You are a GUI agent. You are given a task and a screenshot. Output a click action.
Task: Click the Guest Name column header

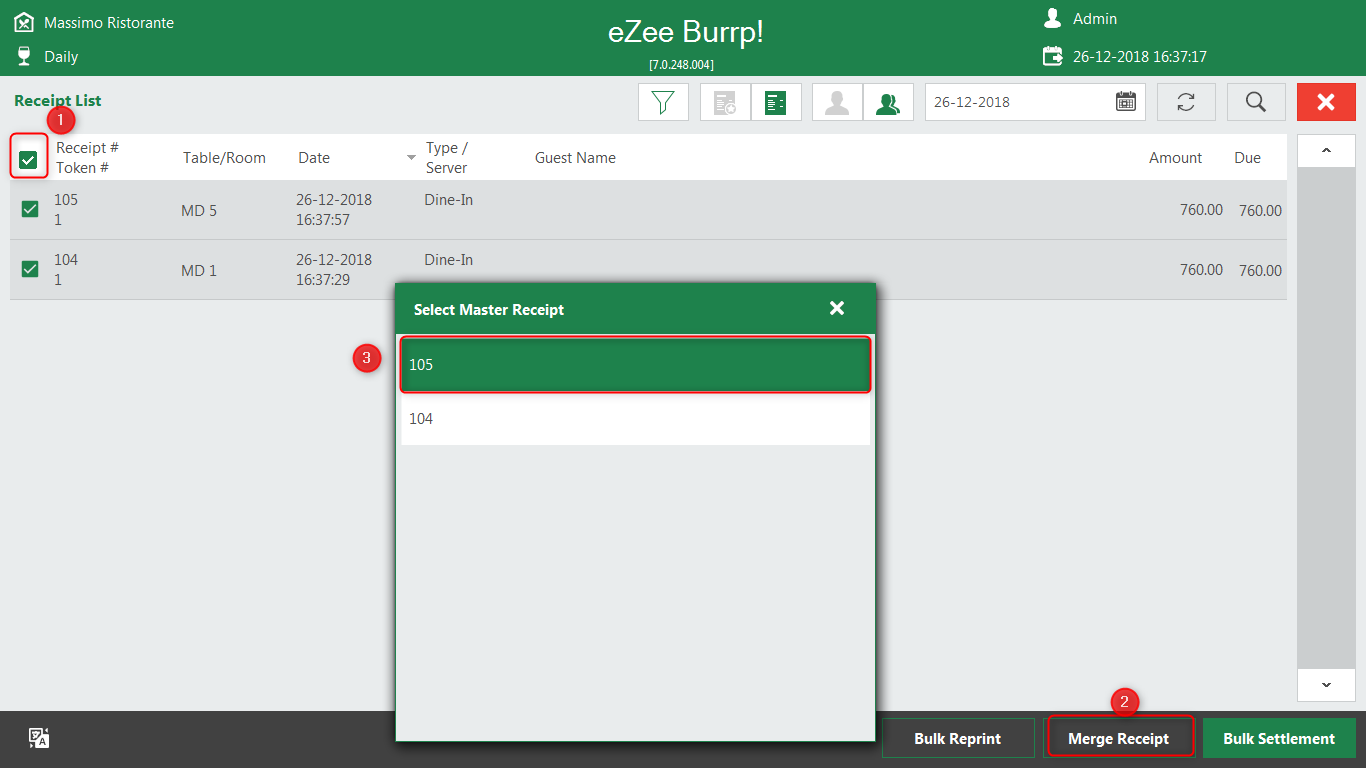click(x=575, y=158)
